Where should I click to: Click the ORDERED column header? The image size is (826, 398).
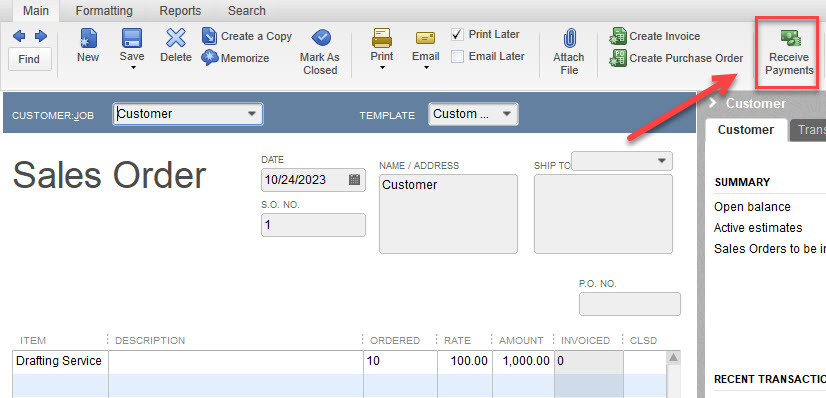pos(395,341)
